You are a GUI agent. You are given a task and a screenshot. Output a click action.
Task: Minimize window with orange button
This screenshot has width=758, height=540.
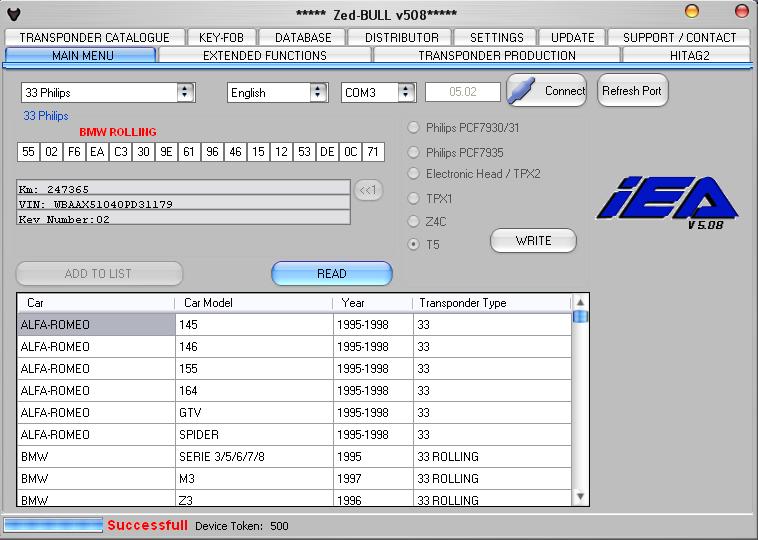click(x=692, y=11)
